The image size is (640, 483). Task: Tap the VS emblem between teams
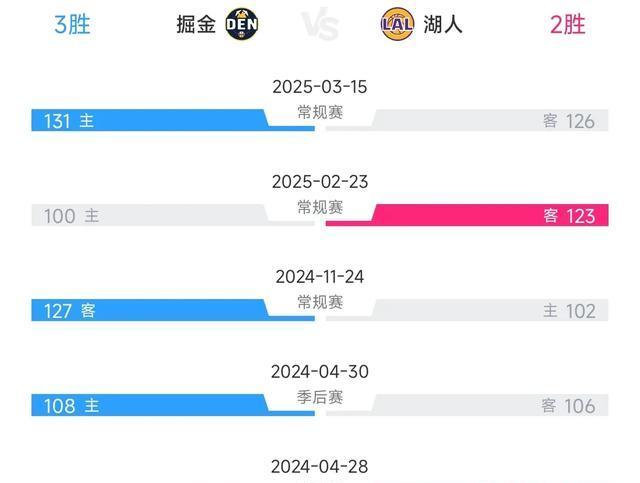click(320, 24)
